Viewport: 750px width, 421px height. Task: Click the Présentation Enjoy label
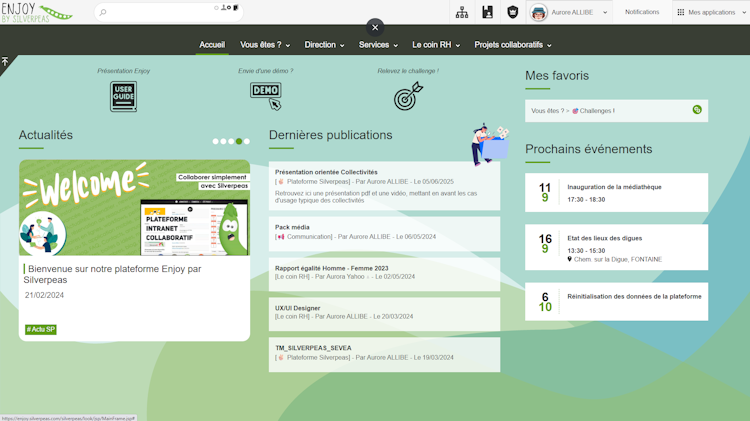click(123, 71)
